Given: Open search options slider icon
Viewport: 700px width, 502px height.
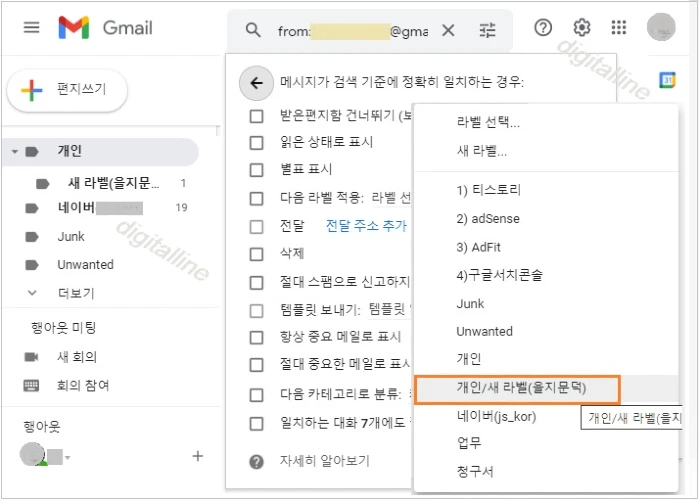Looking at the screenshot, I should (x=487, y=30).
